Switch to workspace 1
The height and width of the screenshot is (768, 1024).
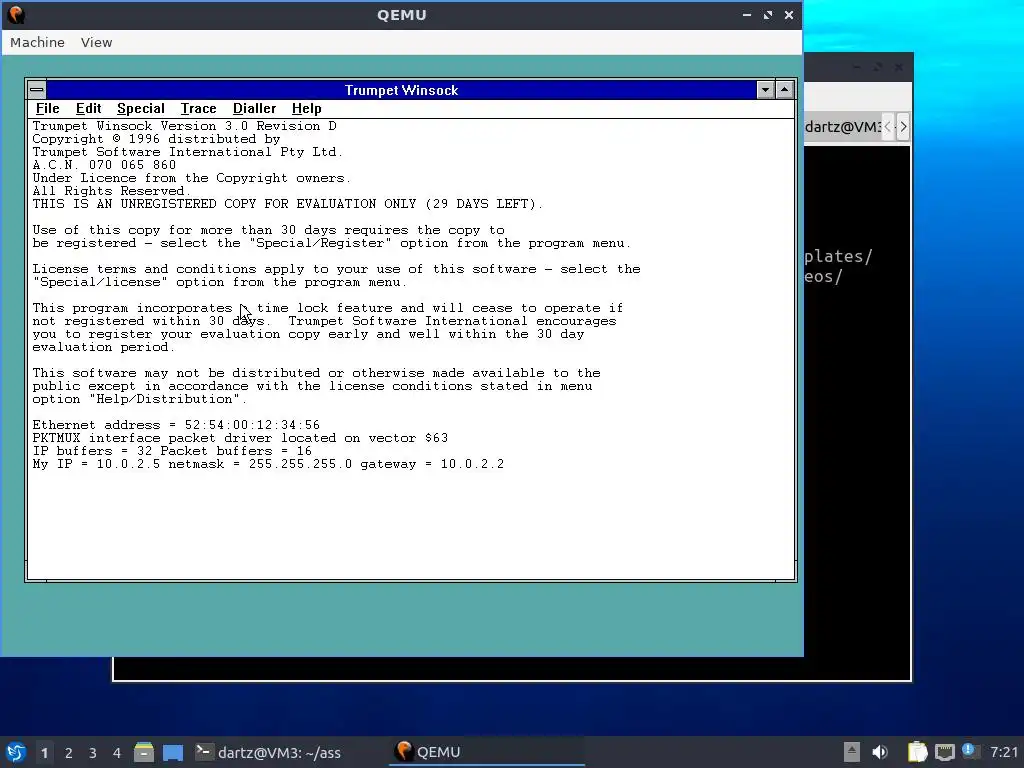coord(44,753)
